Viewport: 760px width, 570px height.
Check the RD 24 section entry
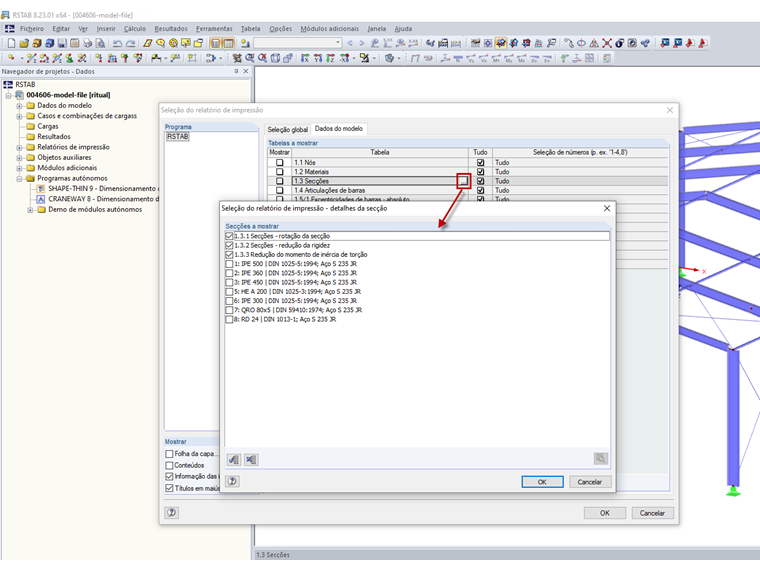[x=229, y=319]
